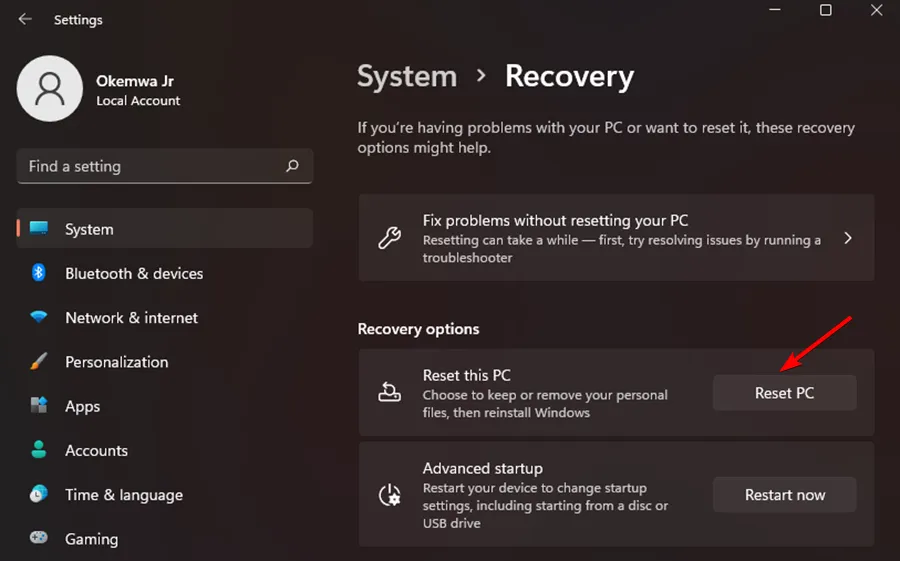900x561 pixels.
Task: Click the Accounts person icon
Action: (x=39, y=450)
